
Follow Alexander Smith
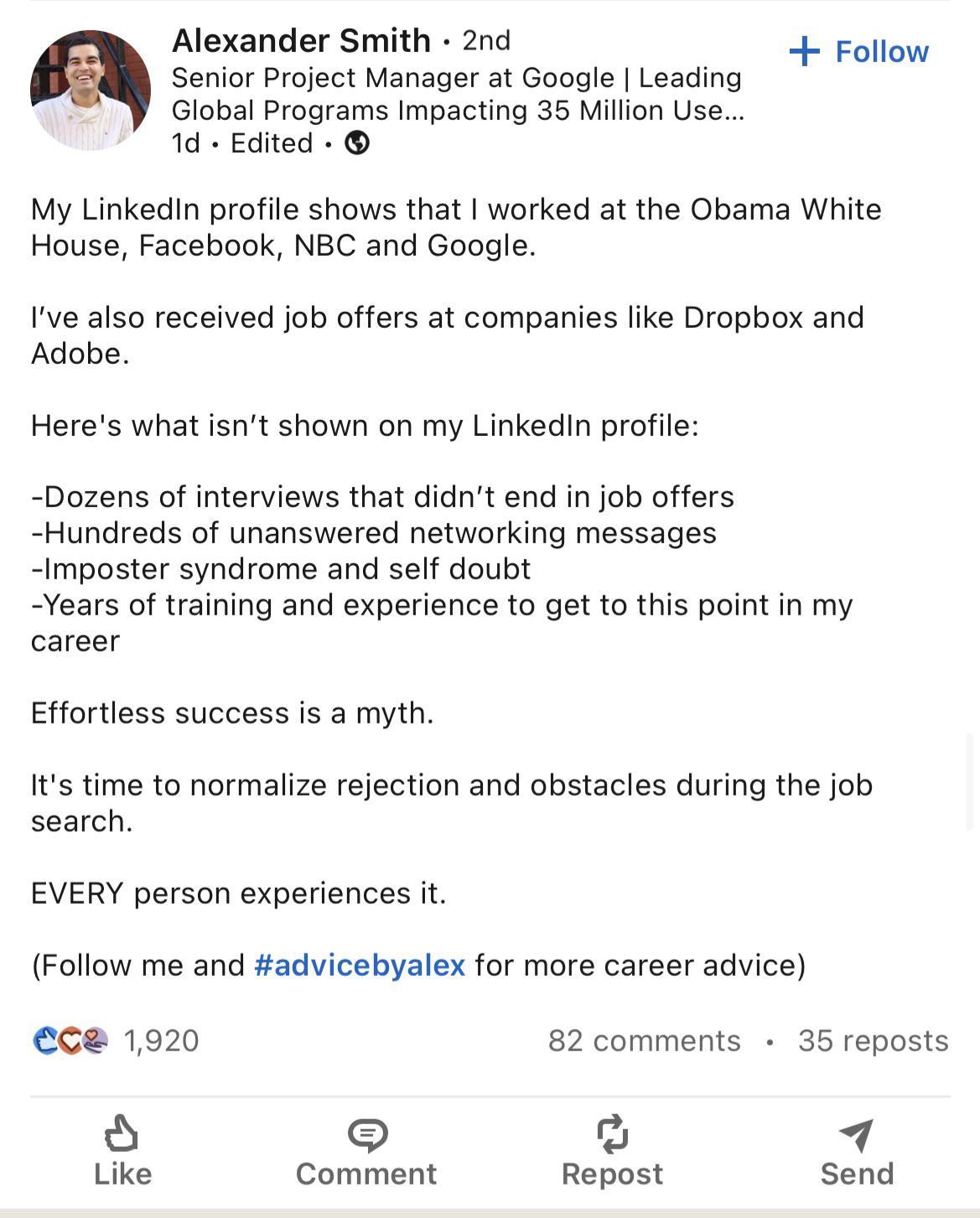click(859, 52)
